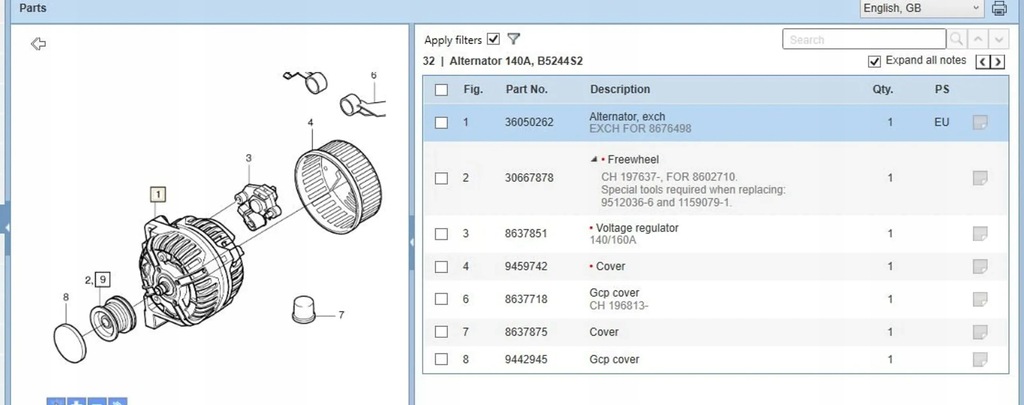Viewport: 1024px width, 405px height.
Task: Click callout number 4 in diagram
Action: [310, 122]
